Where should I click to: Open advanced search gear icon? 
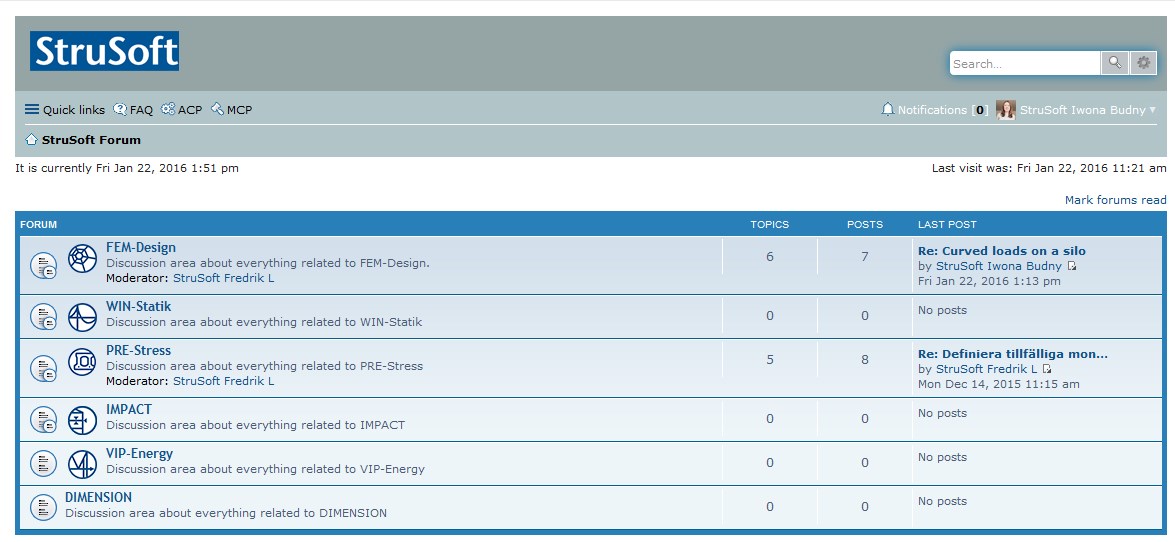click(1143, 63)
